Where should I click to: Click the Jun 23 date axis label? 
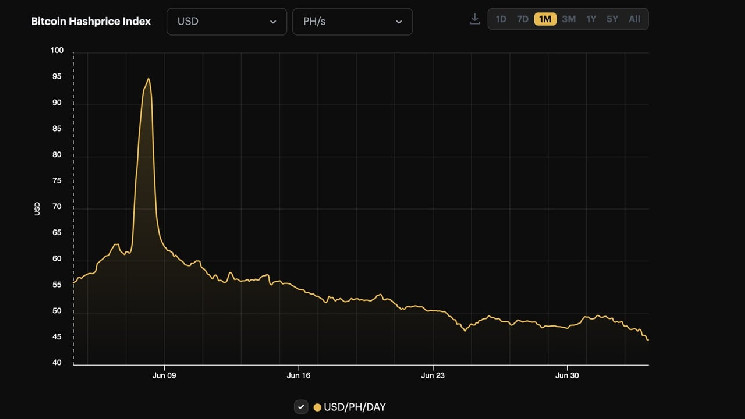(x=433, y=375)
